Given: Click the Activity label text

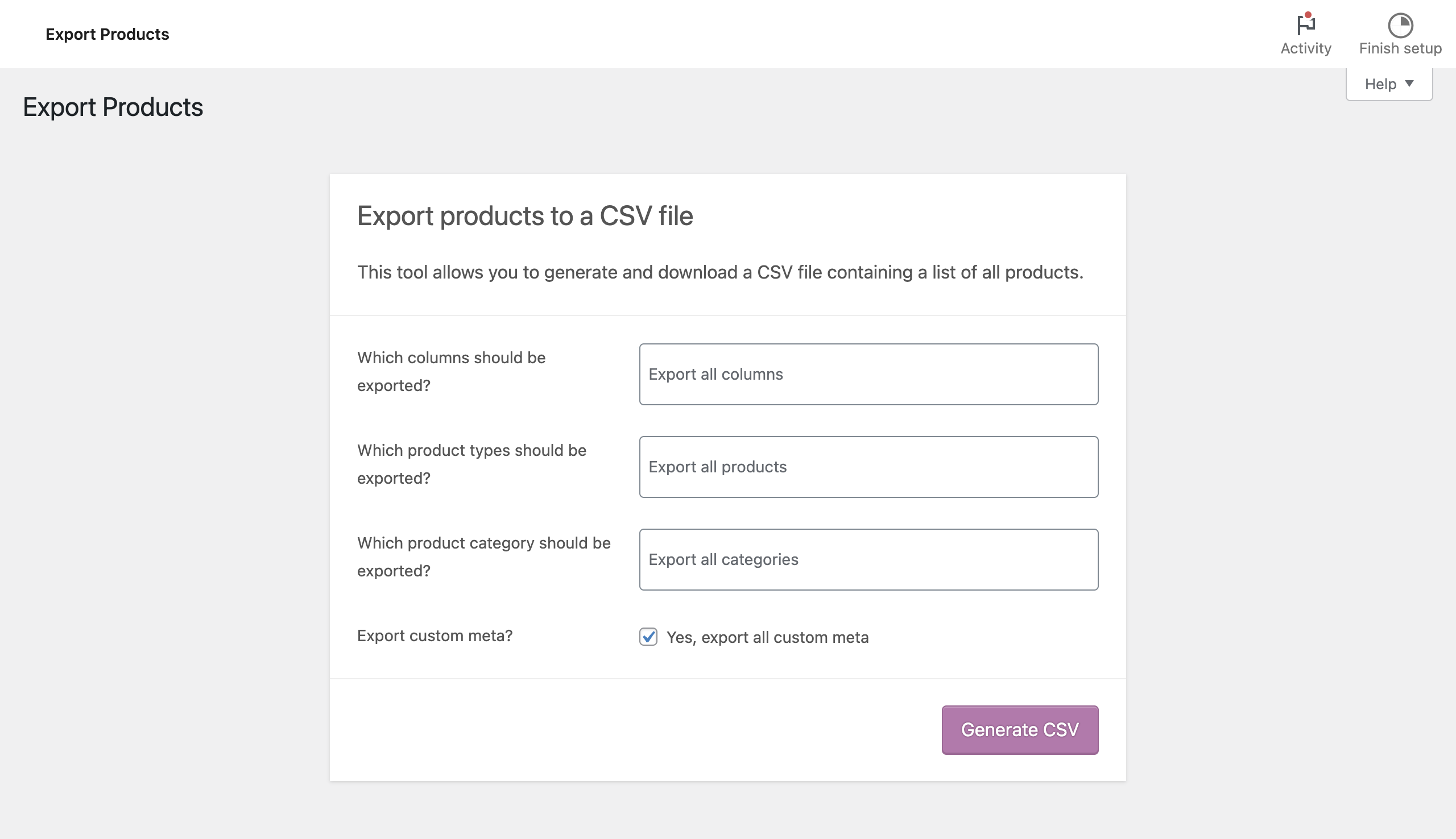Looking at the screenshot, I should (1305, 48).
